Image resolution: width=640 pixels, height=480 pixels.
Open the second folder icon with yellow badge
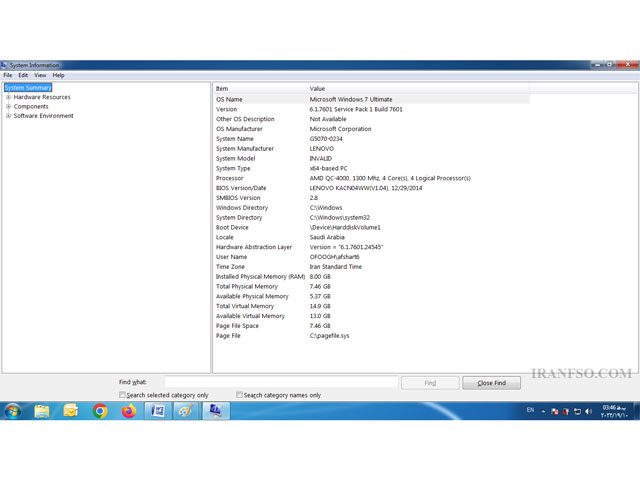click(x=71, y=411)
